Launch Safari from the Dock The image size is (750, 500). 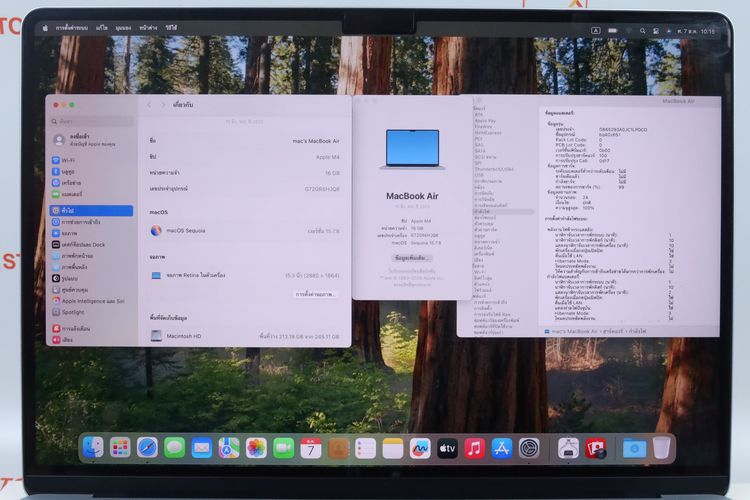[147, 448]
